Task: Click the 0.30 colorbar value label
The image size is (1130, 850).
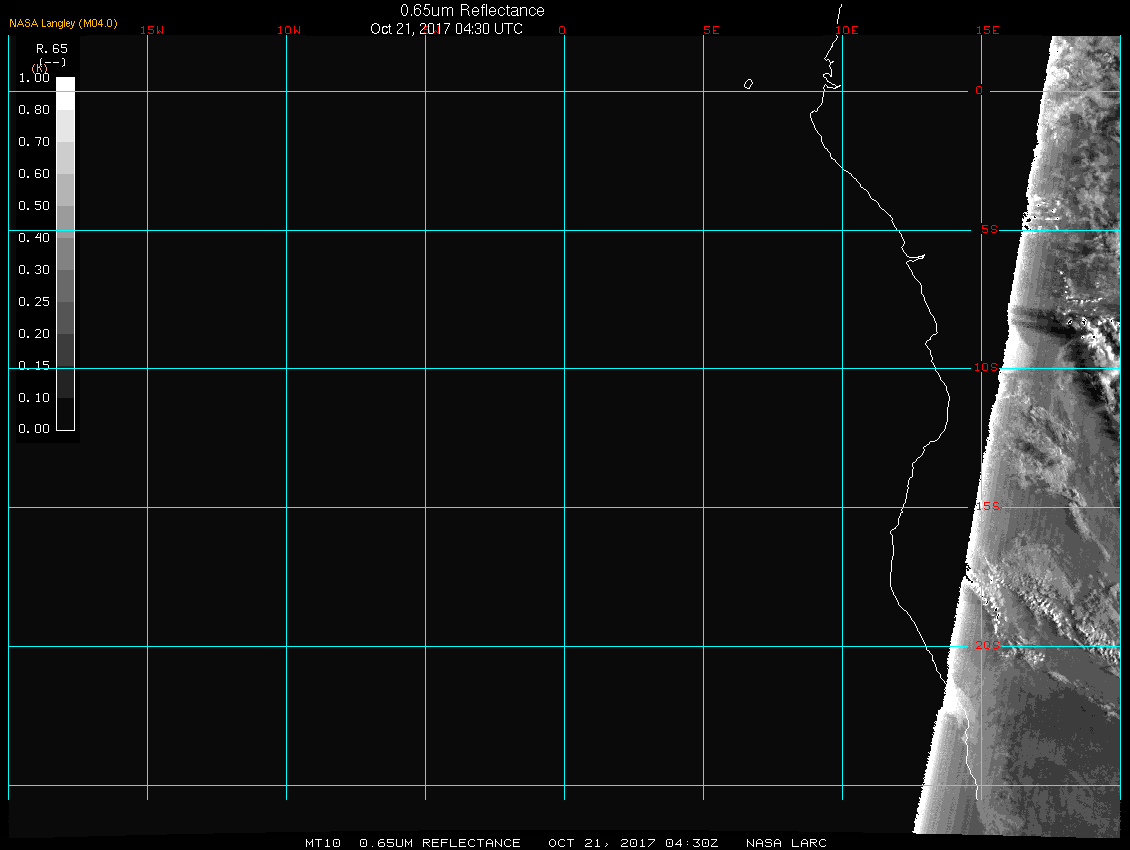Action: pyautogui.click(x=34, y=270)
